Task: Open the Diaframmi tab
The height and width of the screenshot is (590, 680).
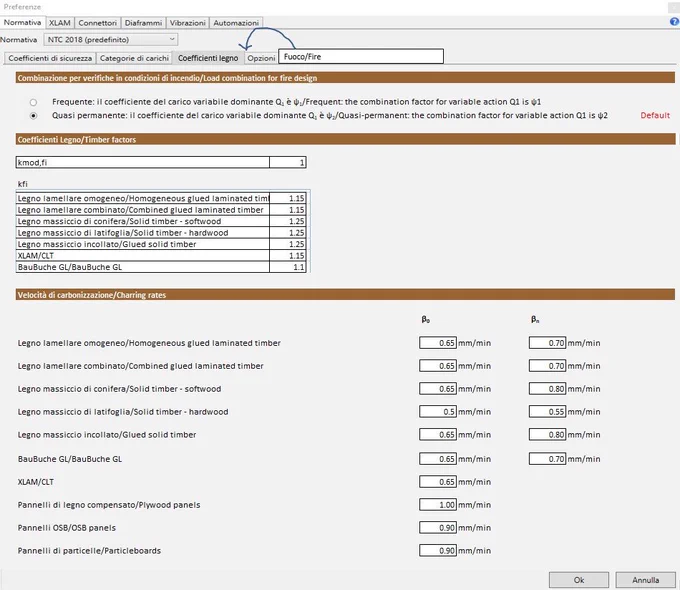Action: (x=143, y=23)
